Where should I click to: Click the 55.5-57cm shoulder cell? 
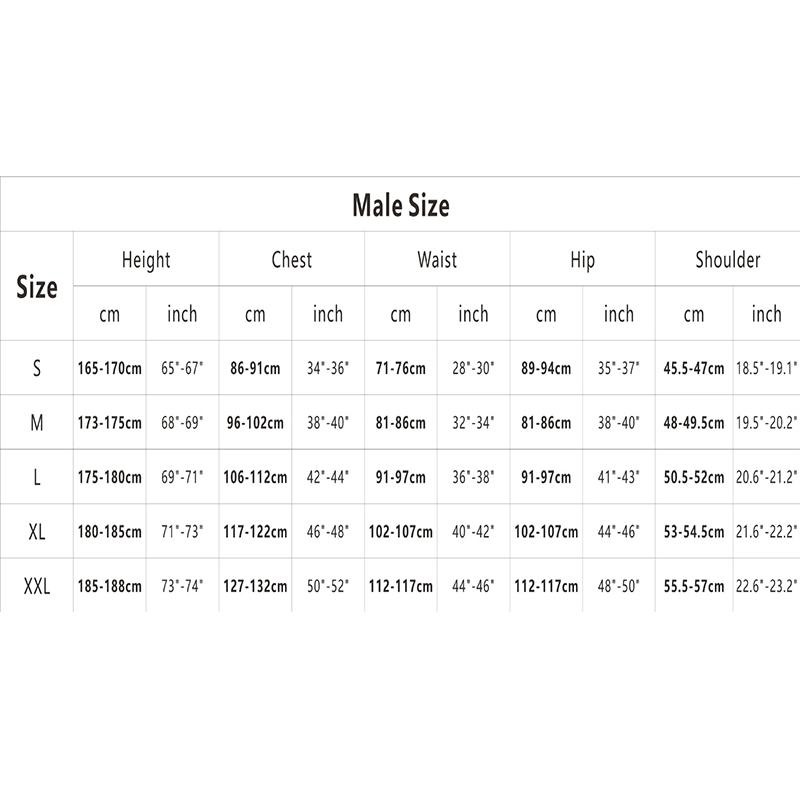click(x=694, y=586)
